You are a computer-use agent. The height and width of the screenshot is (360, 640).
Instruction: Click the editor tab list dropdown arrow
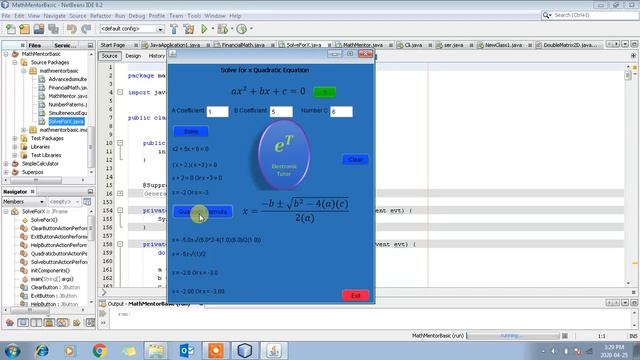(x=624, y=44)
